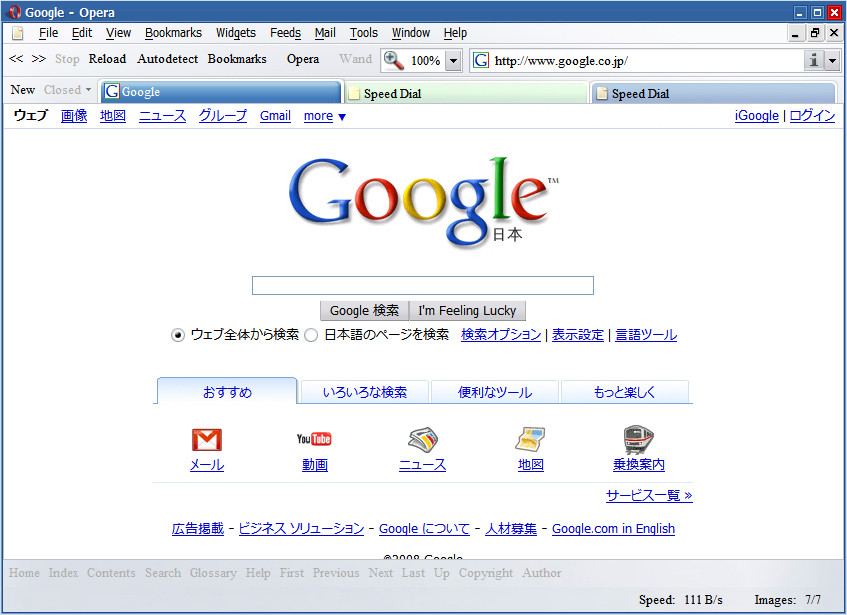Open the ニュース link in top nav

[163, 116]
